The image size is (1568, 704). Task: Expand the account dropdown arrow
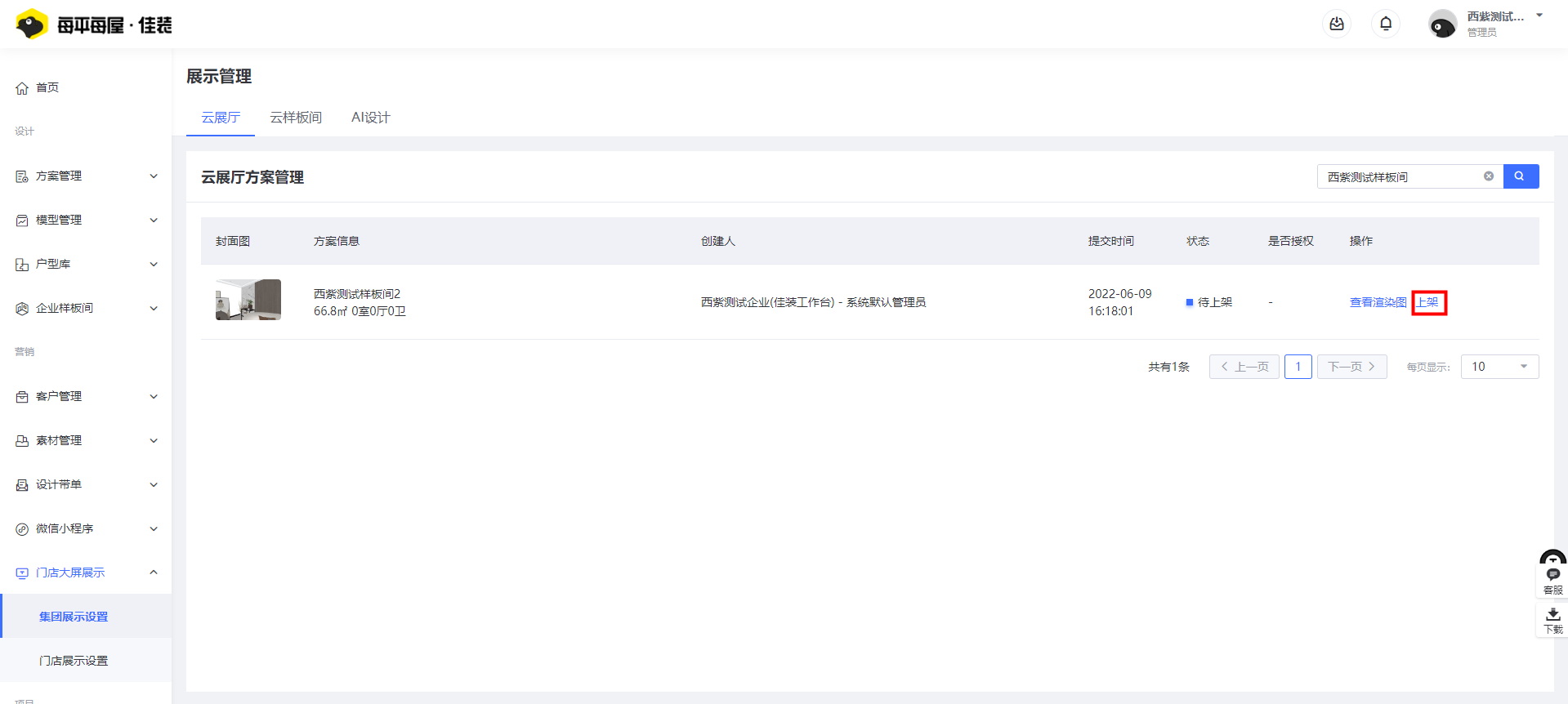click(1539, 16)
